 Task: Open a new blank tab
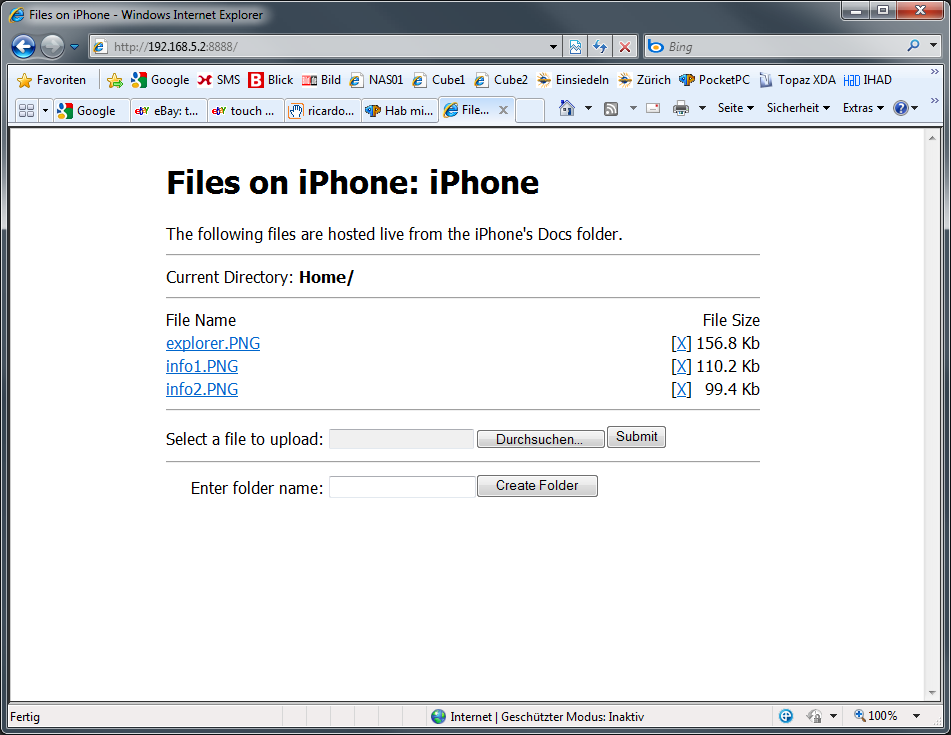(530, 111)
